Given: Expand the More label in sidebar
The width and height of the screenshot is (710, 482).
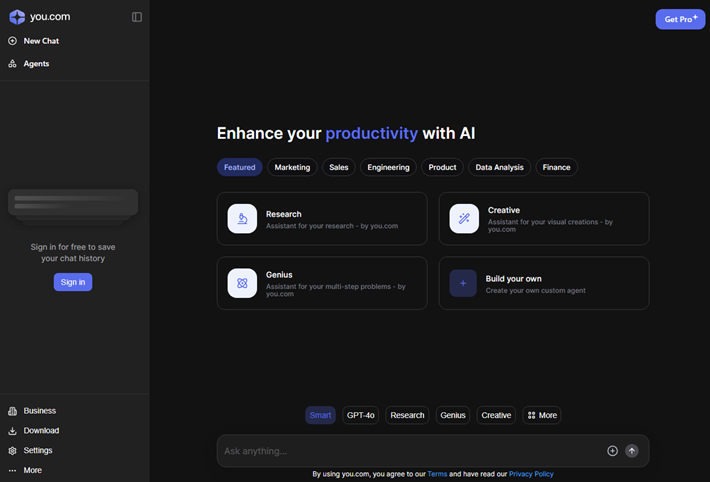Looking at the screenshot, I should (x=33, y=470).
